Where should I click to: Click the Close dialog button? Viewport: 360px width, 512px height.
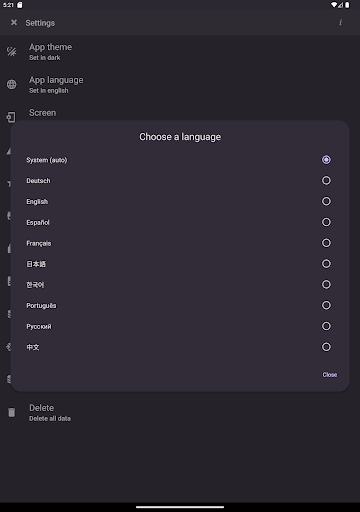click(330, 375)
